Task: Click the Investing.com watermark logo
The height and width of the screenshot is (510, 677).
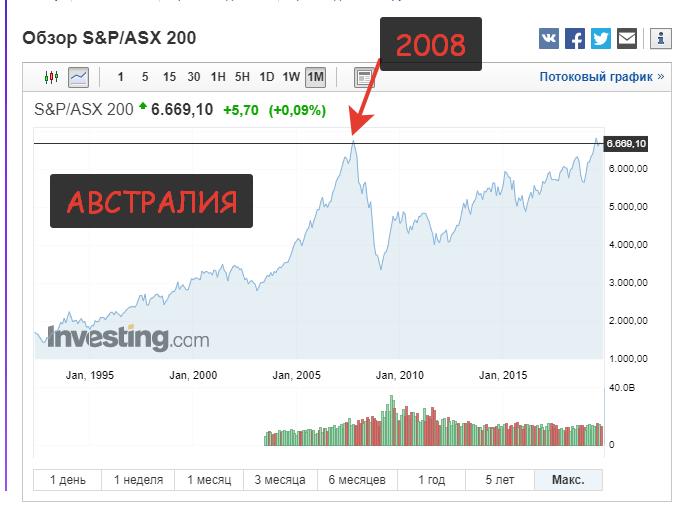Action: pos(129,339)
